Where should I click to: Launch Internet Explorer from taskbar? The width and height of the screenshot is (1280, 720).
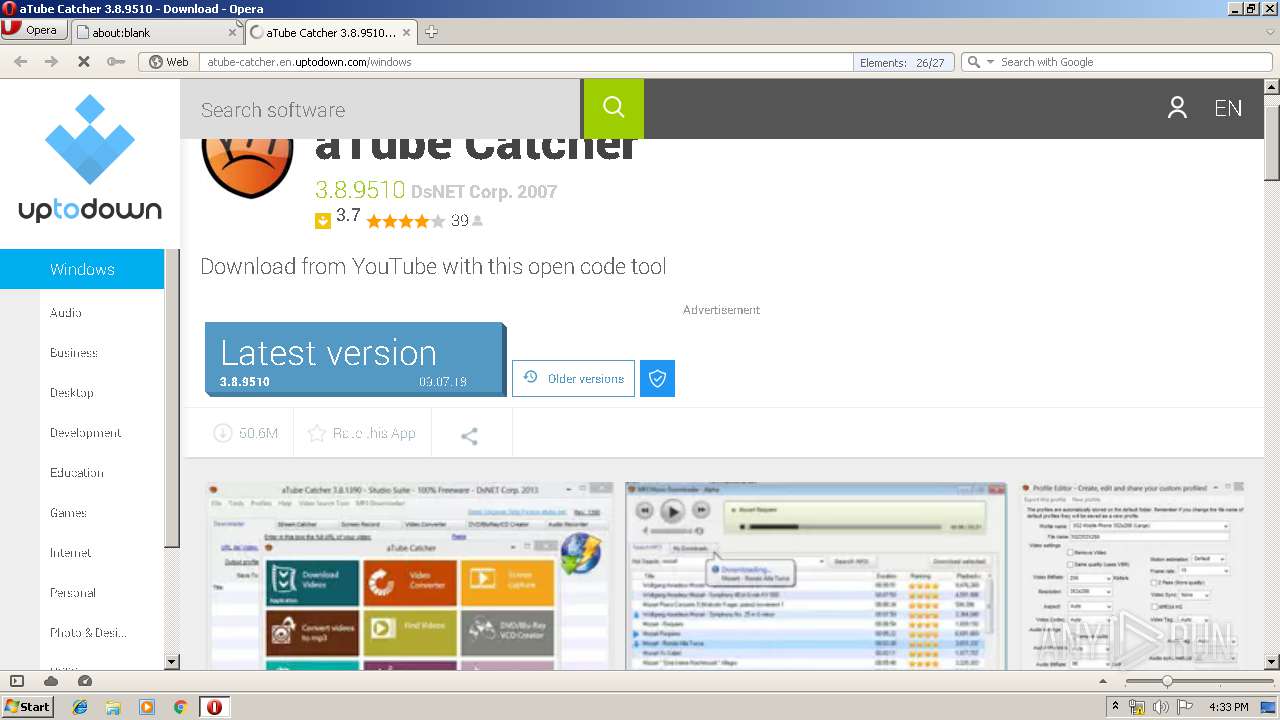(80, 707)
